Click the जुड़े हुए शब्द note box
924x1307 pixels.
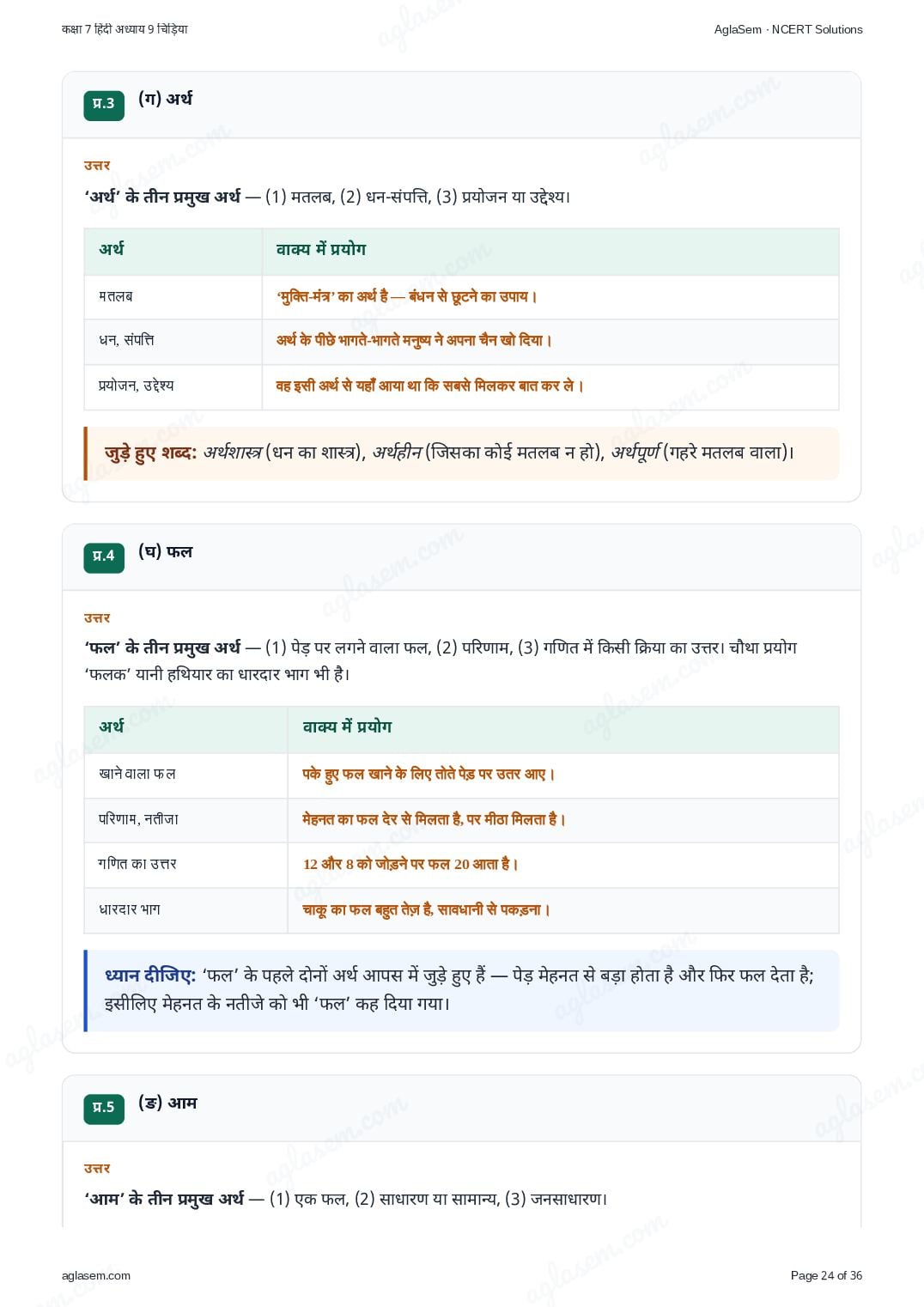(461, 453)
